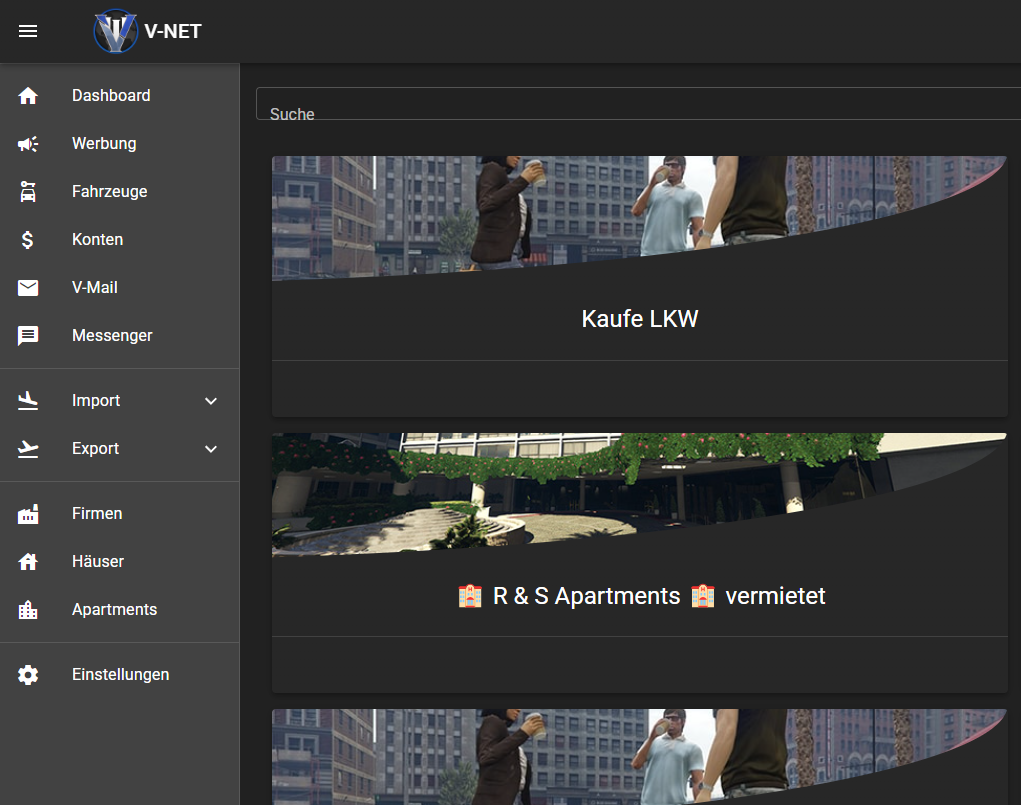1021x805 pixels.
Task: Click the Kaufe LKW title
Action: pos(639,319)
